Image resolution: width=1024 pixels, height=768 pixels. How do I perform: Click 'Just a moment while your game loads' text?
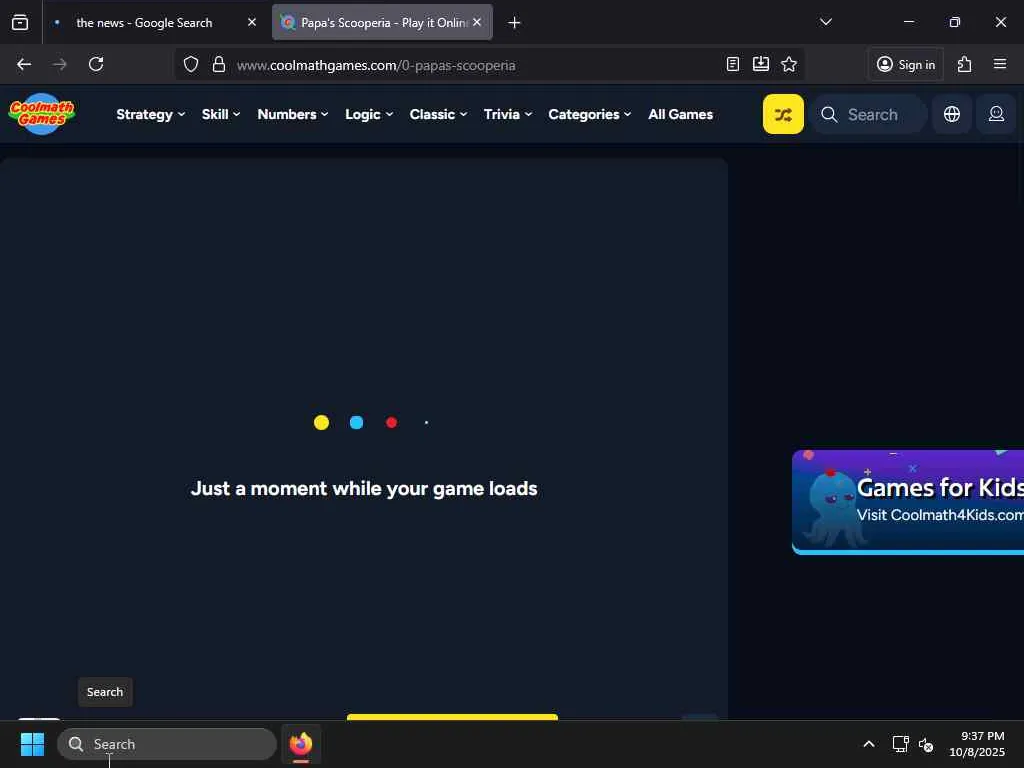coord(364,488)
